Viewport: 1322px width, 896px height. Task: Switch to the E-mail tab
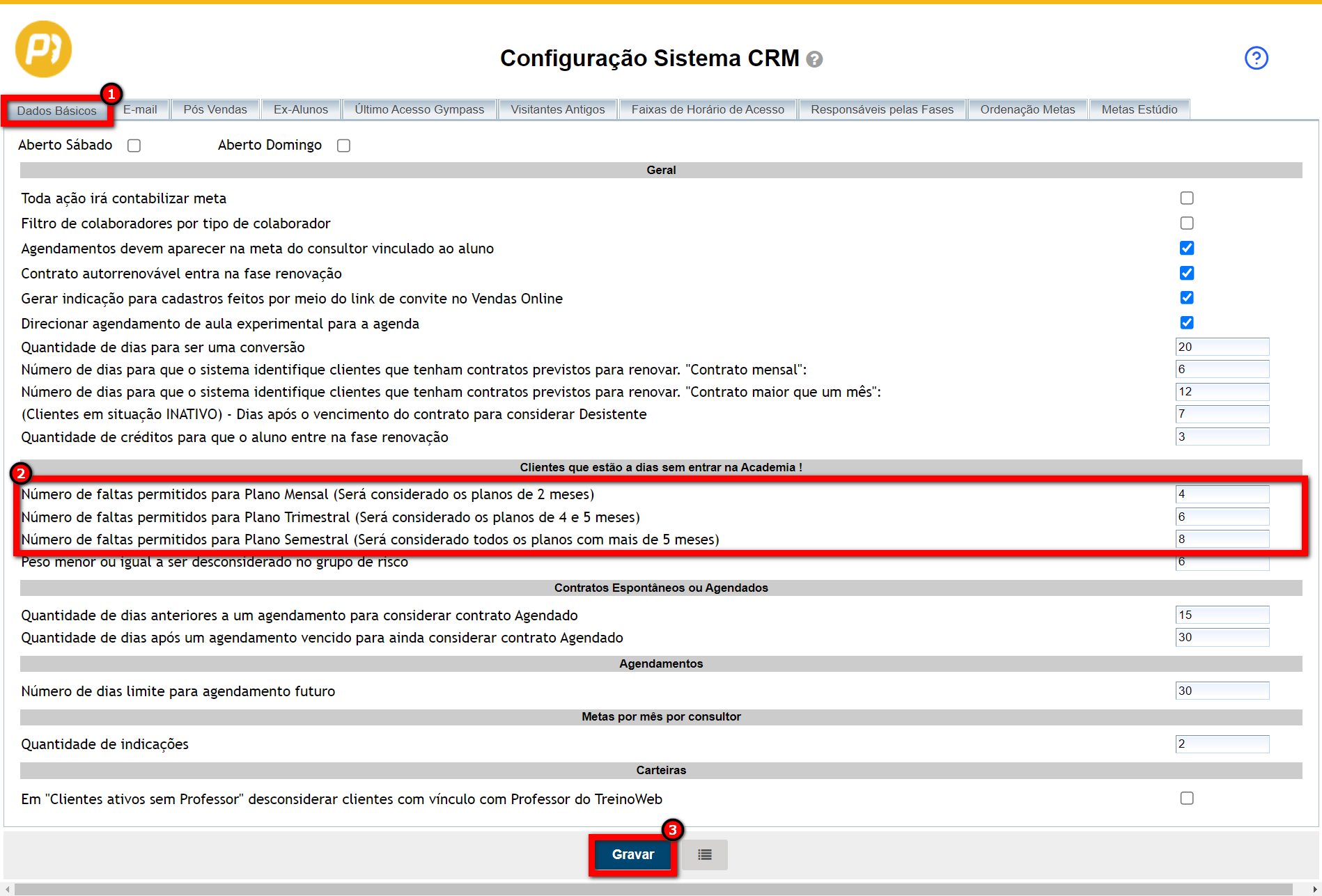pos(140,109)
